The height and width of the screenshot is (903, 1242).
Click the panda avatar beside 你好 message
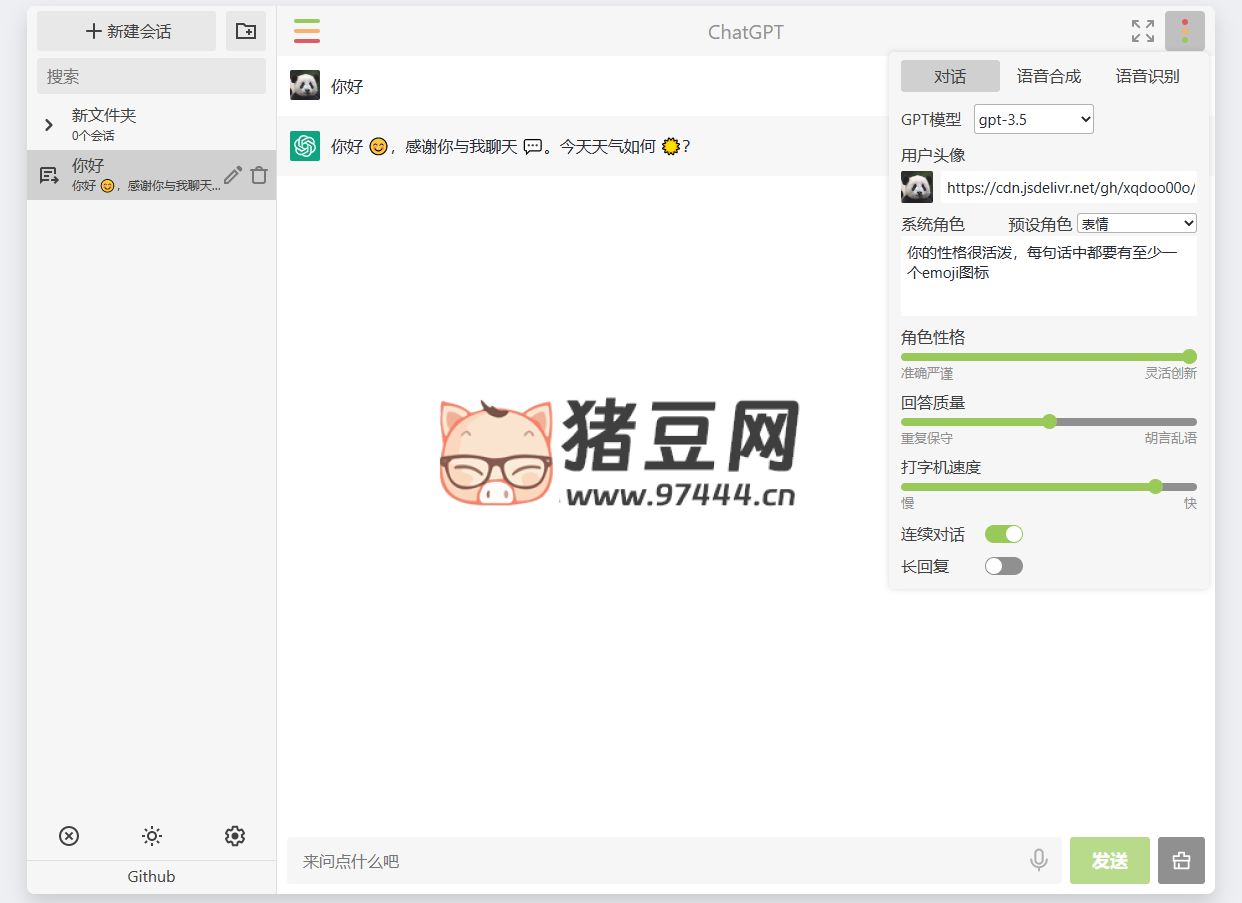click(305, 85)
